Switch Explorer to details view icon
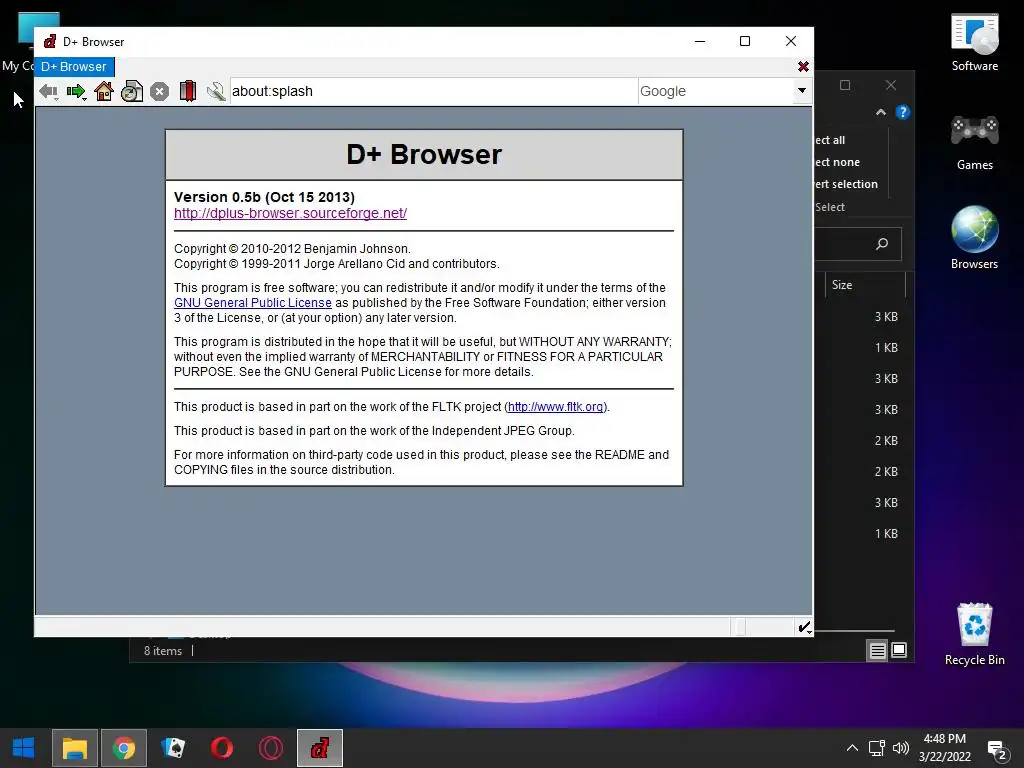This screenshot has width=1024, height=768. (877, 650)
